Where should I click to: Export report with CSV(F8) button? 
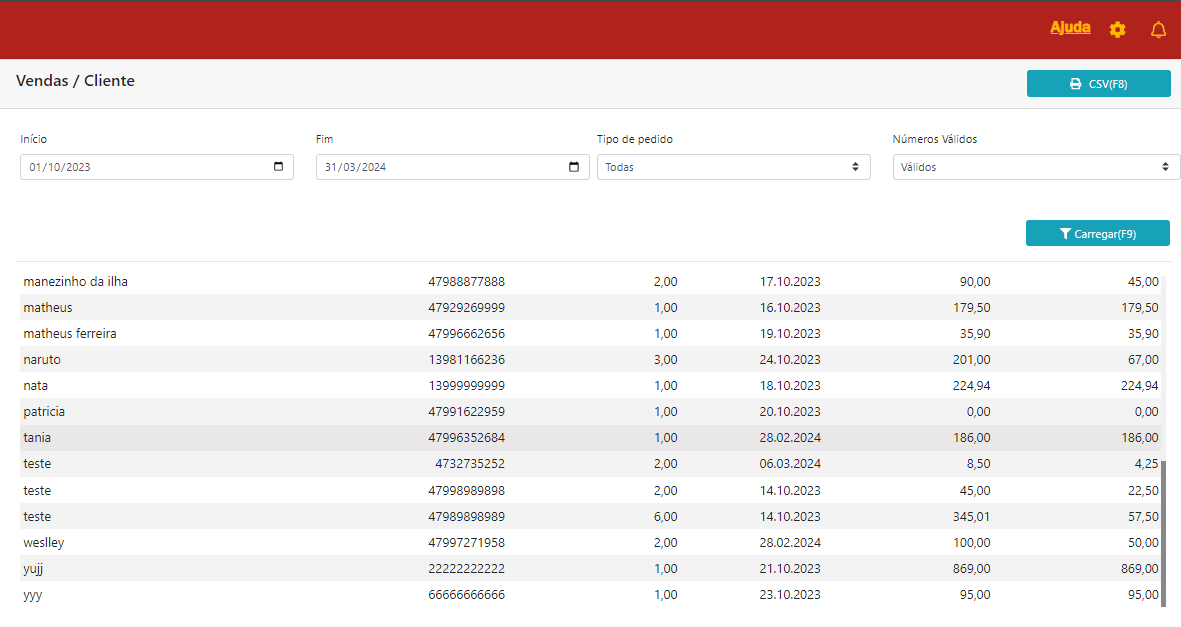click(1098, 84)
